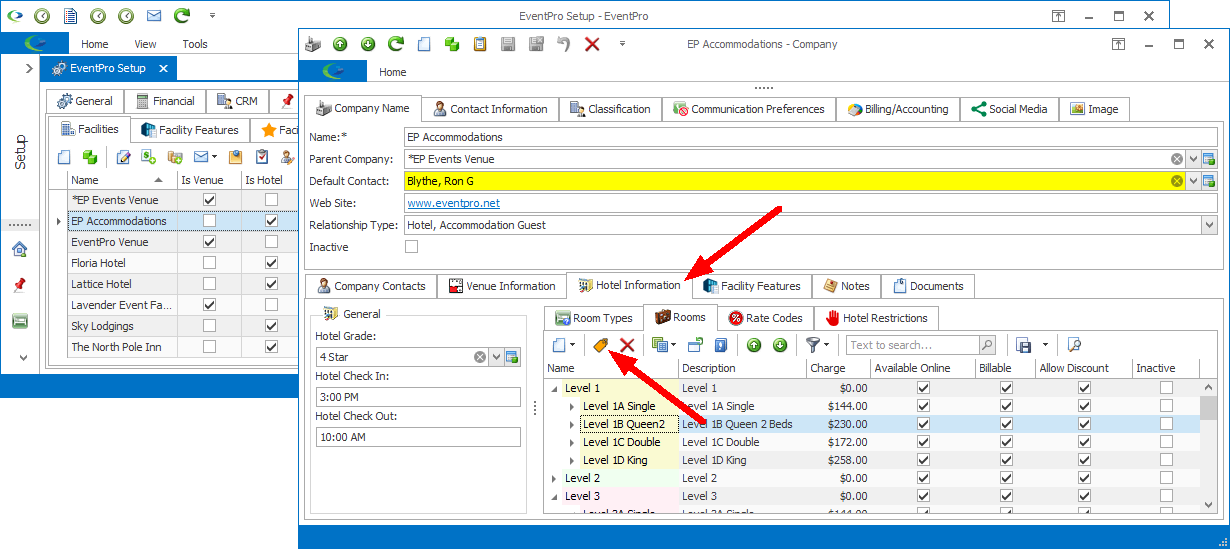Click the print preview magnifier icon in Rooms toolbar
The height and width of the screenshot is (549, 1230).
click(1074, 345)
